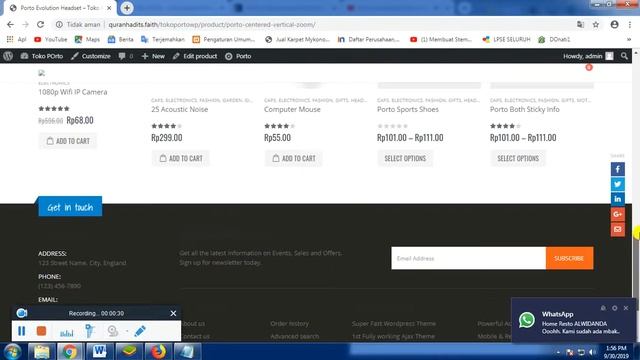Open Berita bookmark
640x360 pixels.
(121, 39)
